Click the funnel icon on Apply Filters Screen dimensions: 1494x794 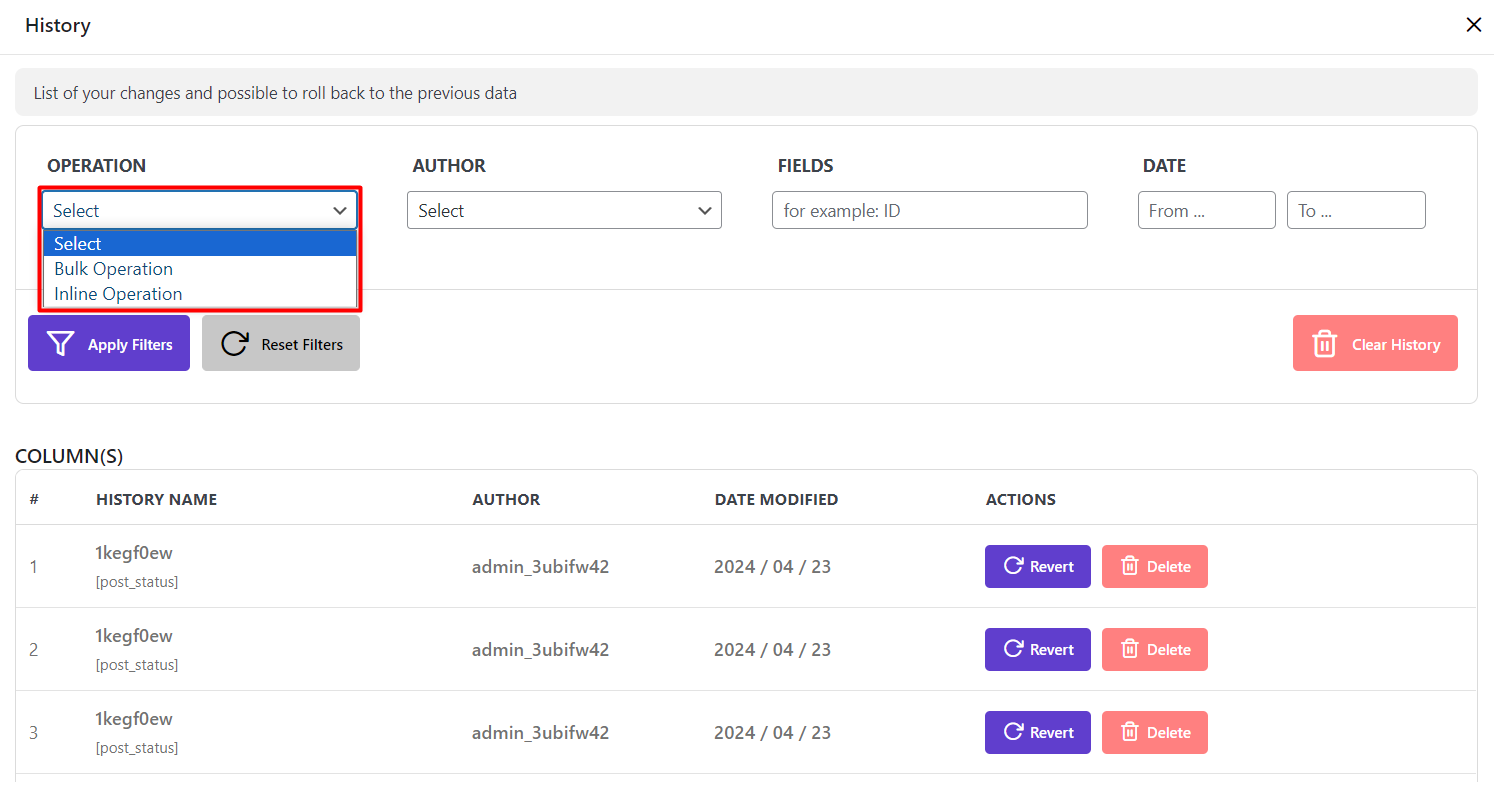point(61,344)
